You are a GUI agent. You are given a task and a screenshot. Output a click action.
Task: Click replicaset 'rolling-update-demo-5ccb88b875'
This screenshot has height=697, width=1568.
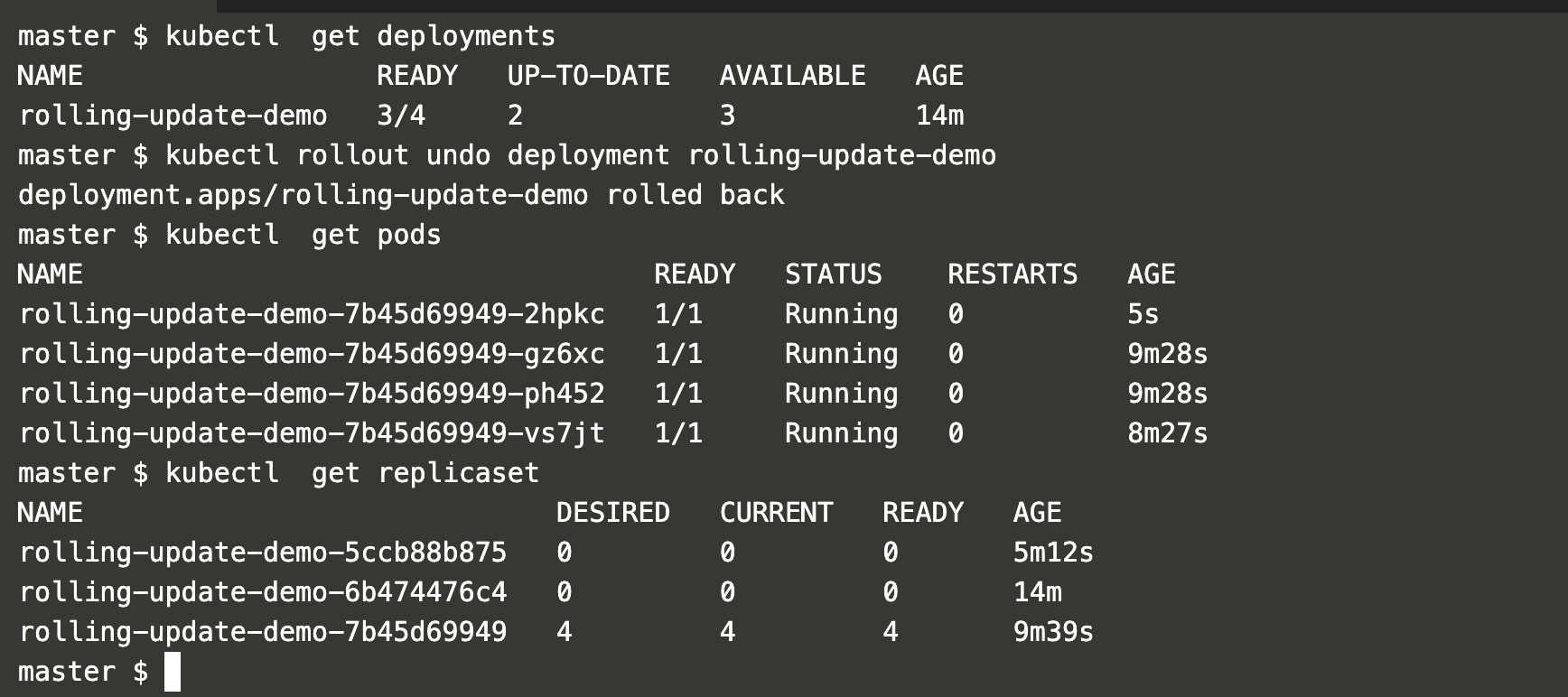(x=264, y=553)
